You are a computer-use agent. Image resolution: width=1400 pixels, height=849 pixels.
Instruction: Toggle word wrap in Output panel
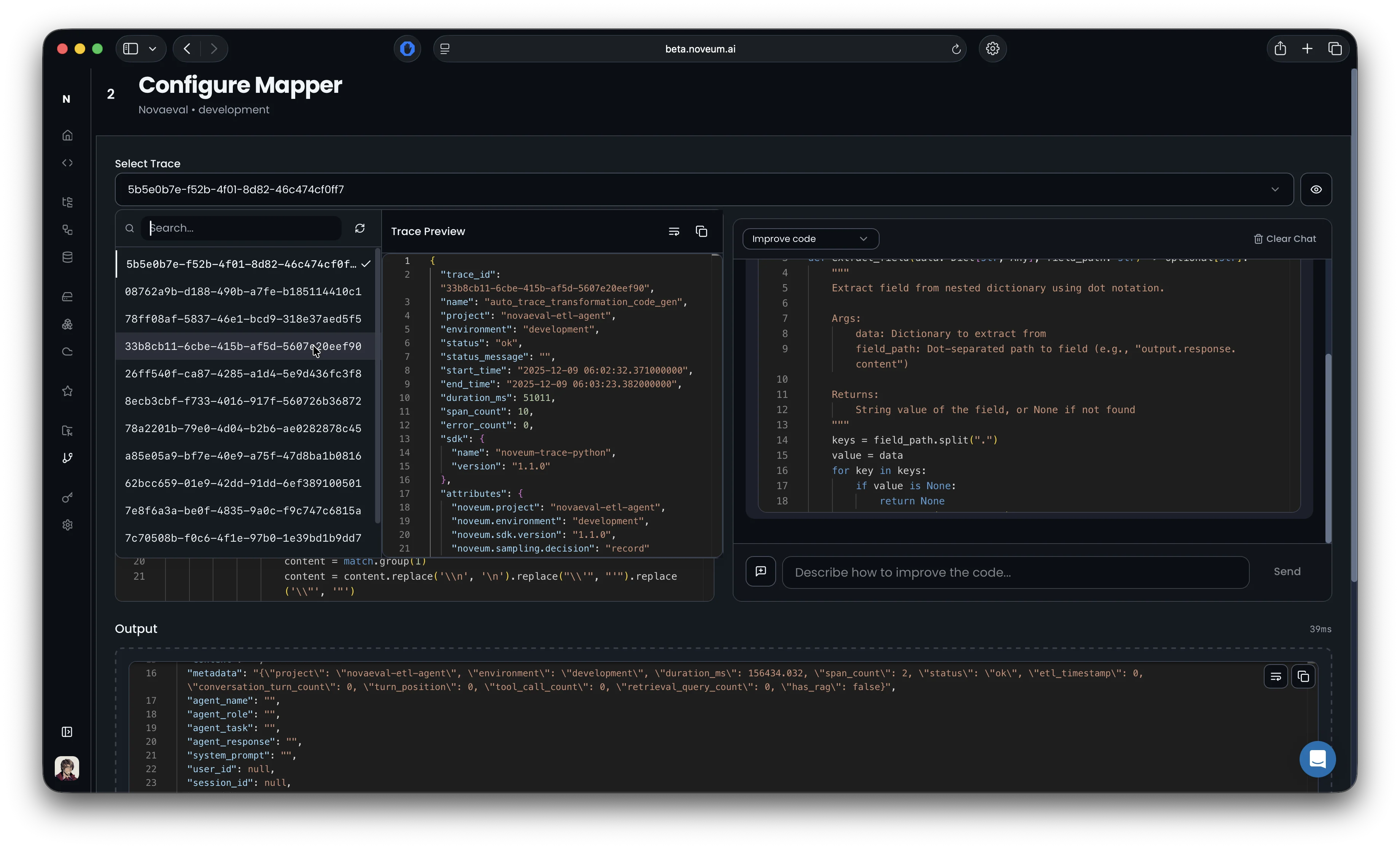[1276, 676]
